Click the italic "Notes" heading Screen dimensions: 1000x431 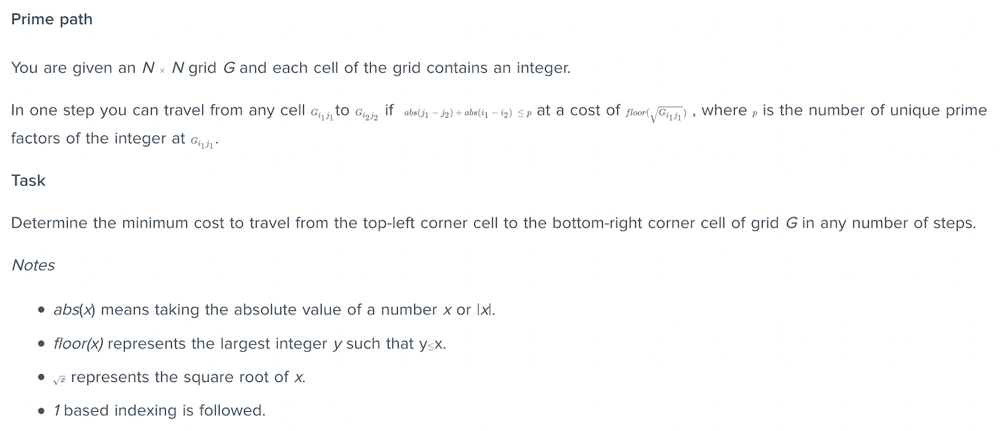(x=33, y=265)
